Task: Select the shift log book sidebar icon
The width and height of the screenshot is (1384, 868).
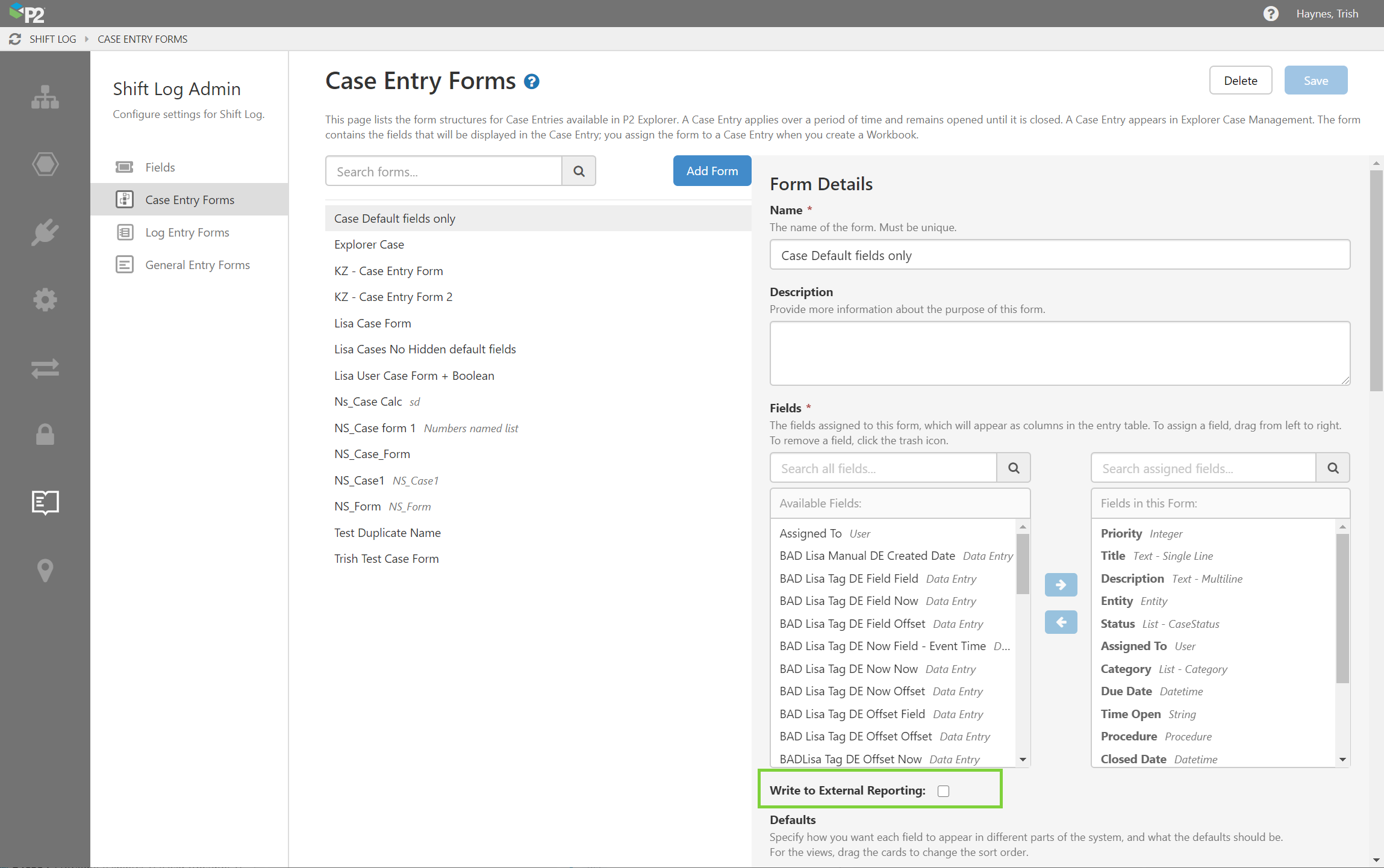Action: 45,502
